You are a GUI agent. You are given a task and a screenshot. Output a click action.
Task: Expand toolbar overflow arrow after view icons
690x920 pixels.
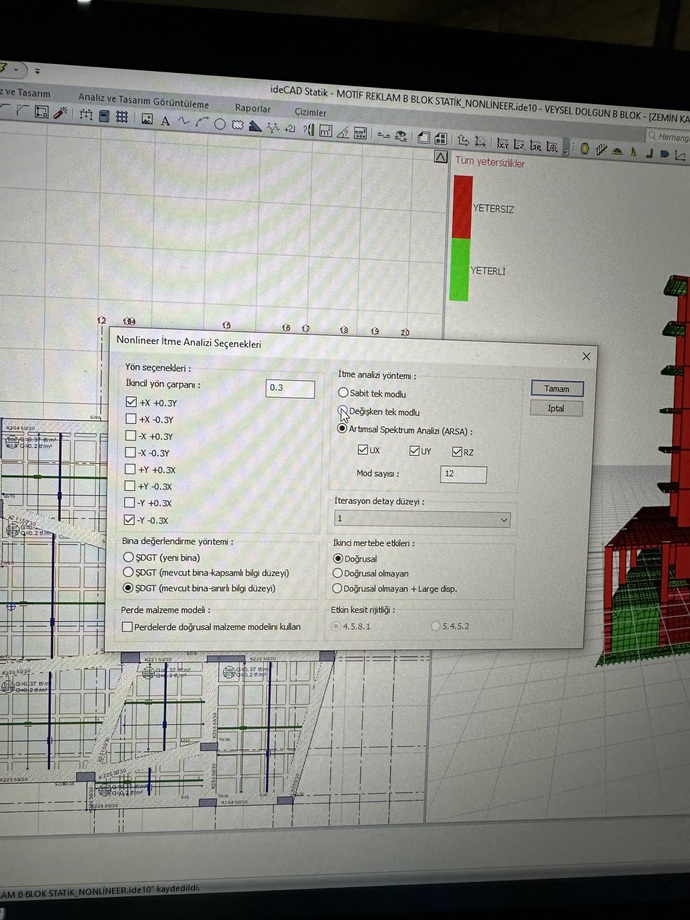tap(566, 151)
